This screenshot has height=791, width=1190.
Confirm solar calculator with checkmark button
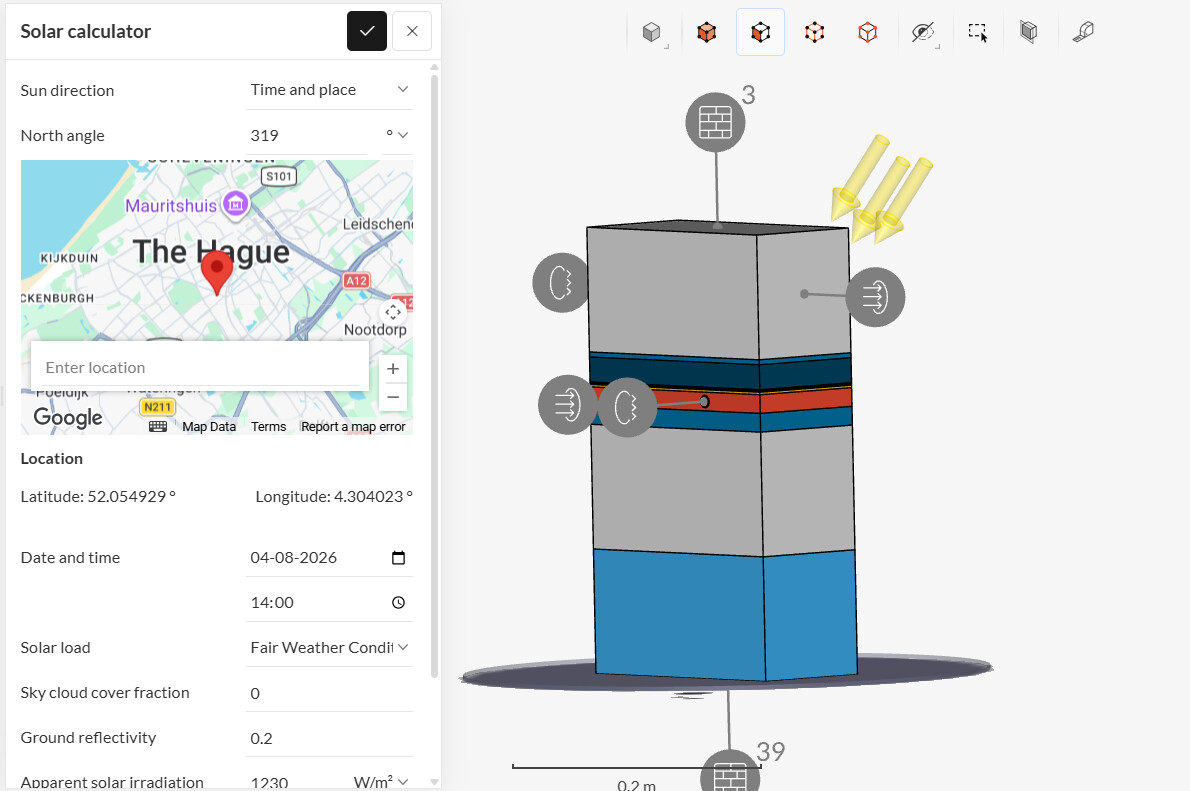(x=367, y=31)
